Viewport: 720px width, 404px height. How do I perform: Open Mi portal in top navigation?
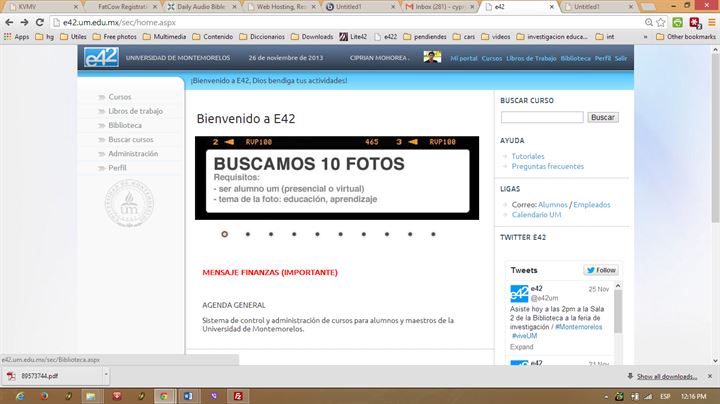(464, 58)
